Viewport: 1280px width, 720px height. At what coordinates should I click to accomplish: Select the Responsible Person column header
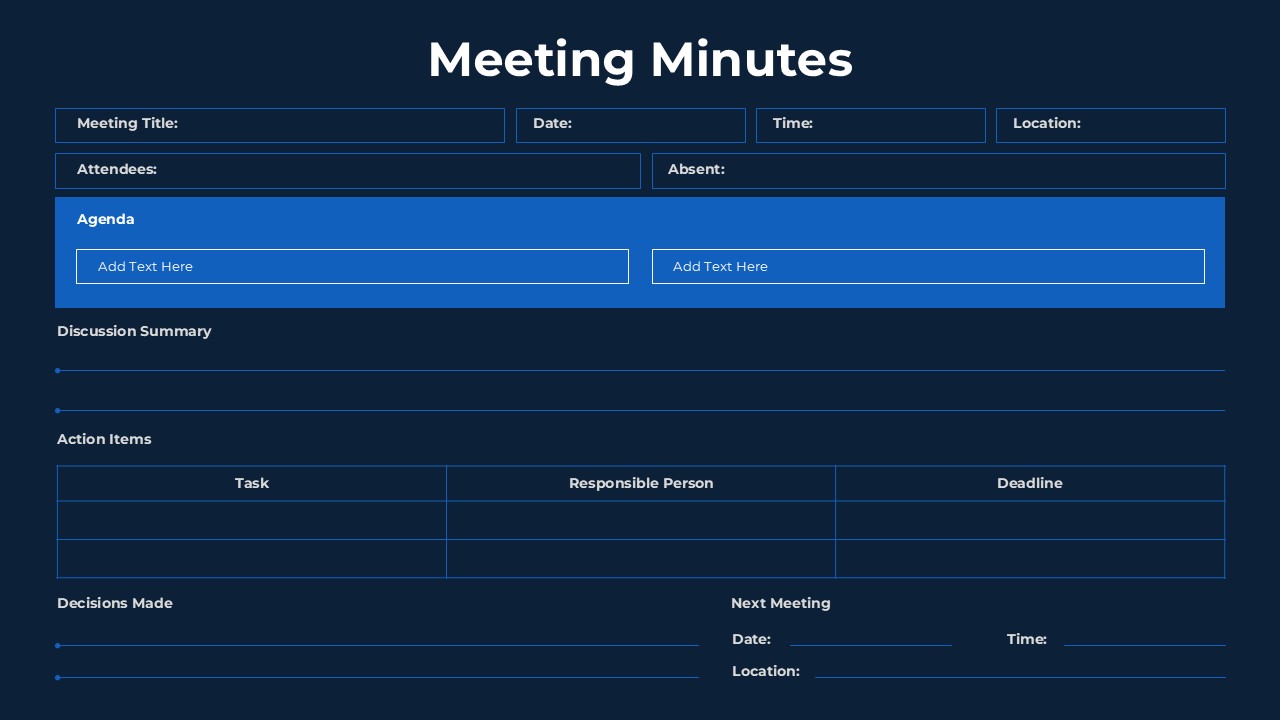tap(641, 483)
